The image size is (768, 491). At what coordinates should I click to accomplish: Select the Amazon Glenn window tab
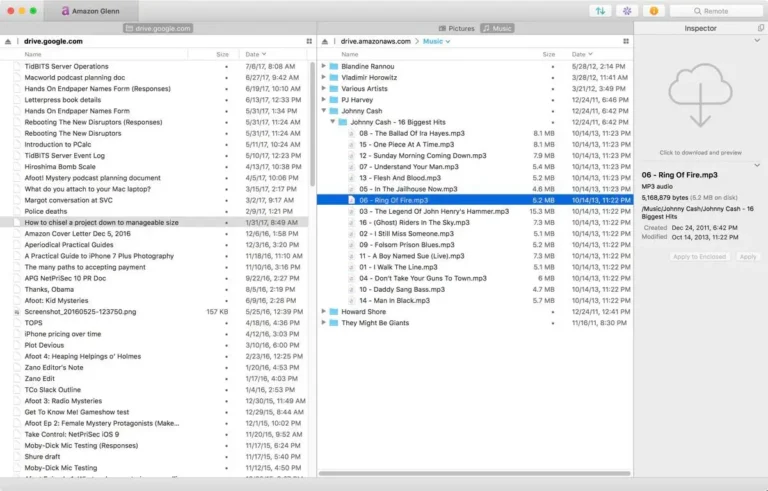[x=91, y=11]
